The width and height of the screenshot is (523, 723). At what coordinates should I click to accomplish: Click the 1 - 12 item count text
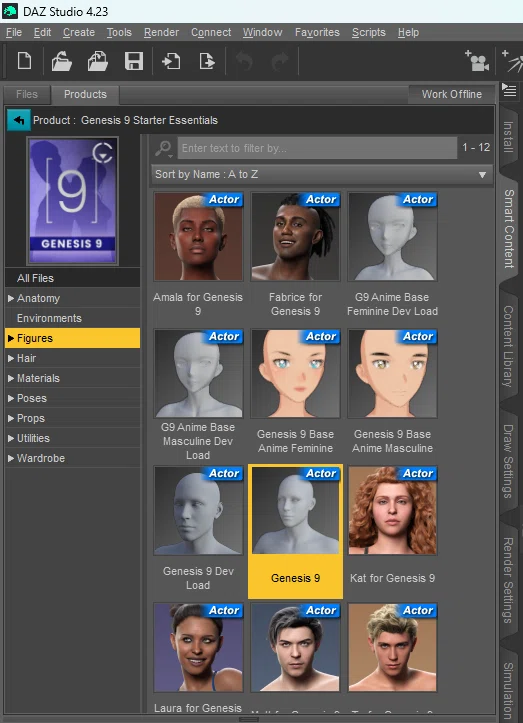coord(476,148)
